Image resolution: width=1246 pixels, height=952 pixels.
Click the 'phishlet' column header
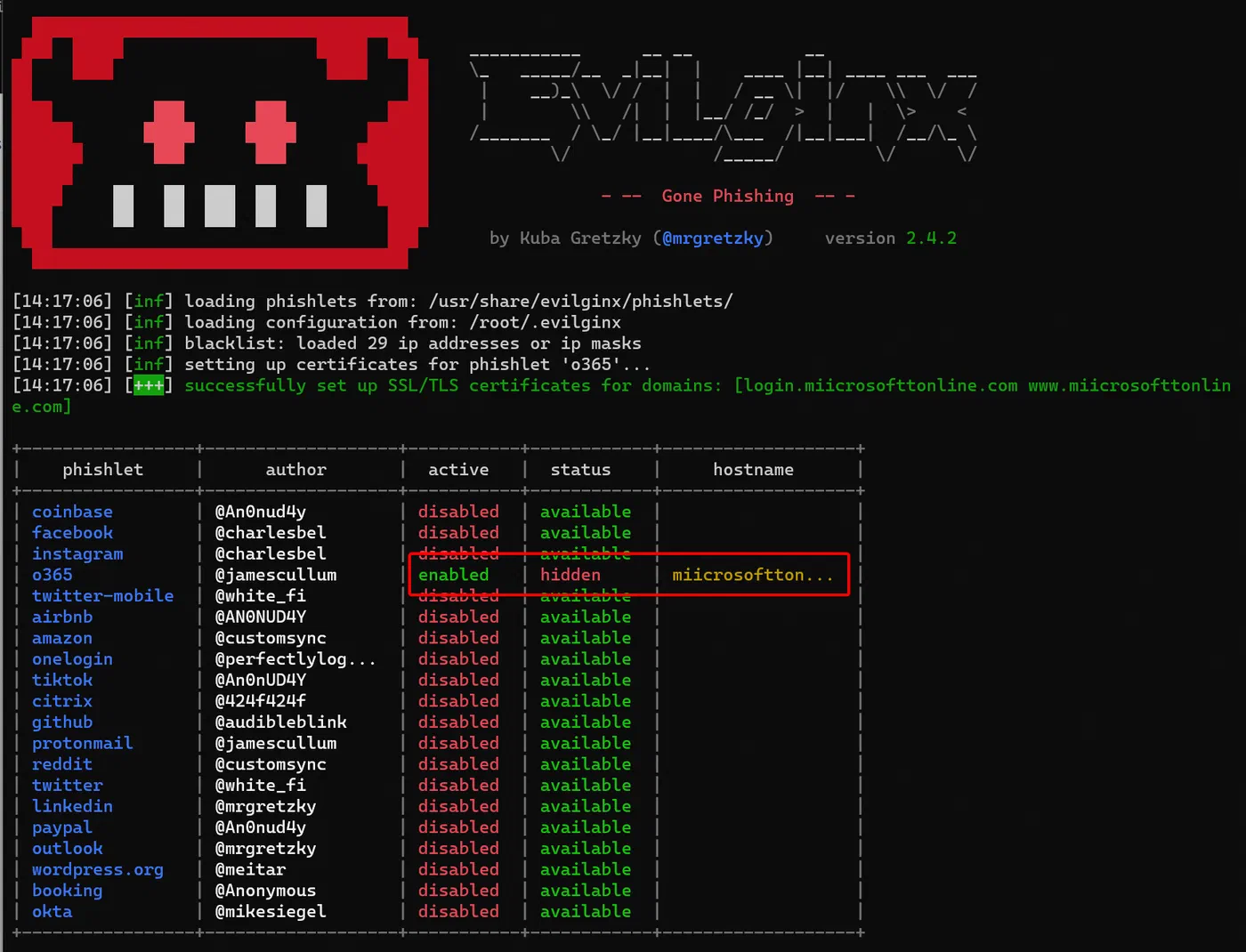[x=102, y=470]
